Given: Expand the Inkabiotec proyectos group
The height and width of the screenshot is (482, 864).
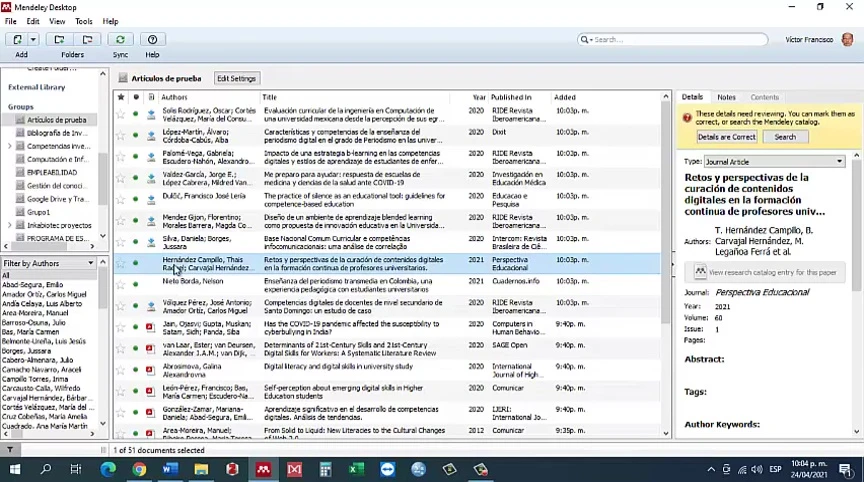Looking at the screenshot, I should pos(9,225).
